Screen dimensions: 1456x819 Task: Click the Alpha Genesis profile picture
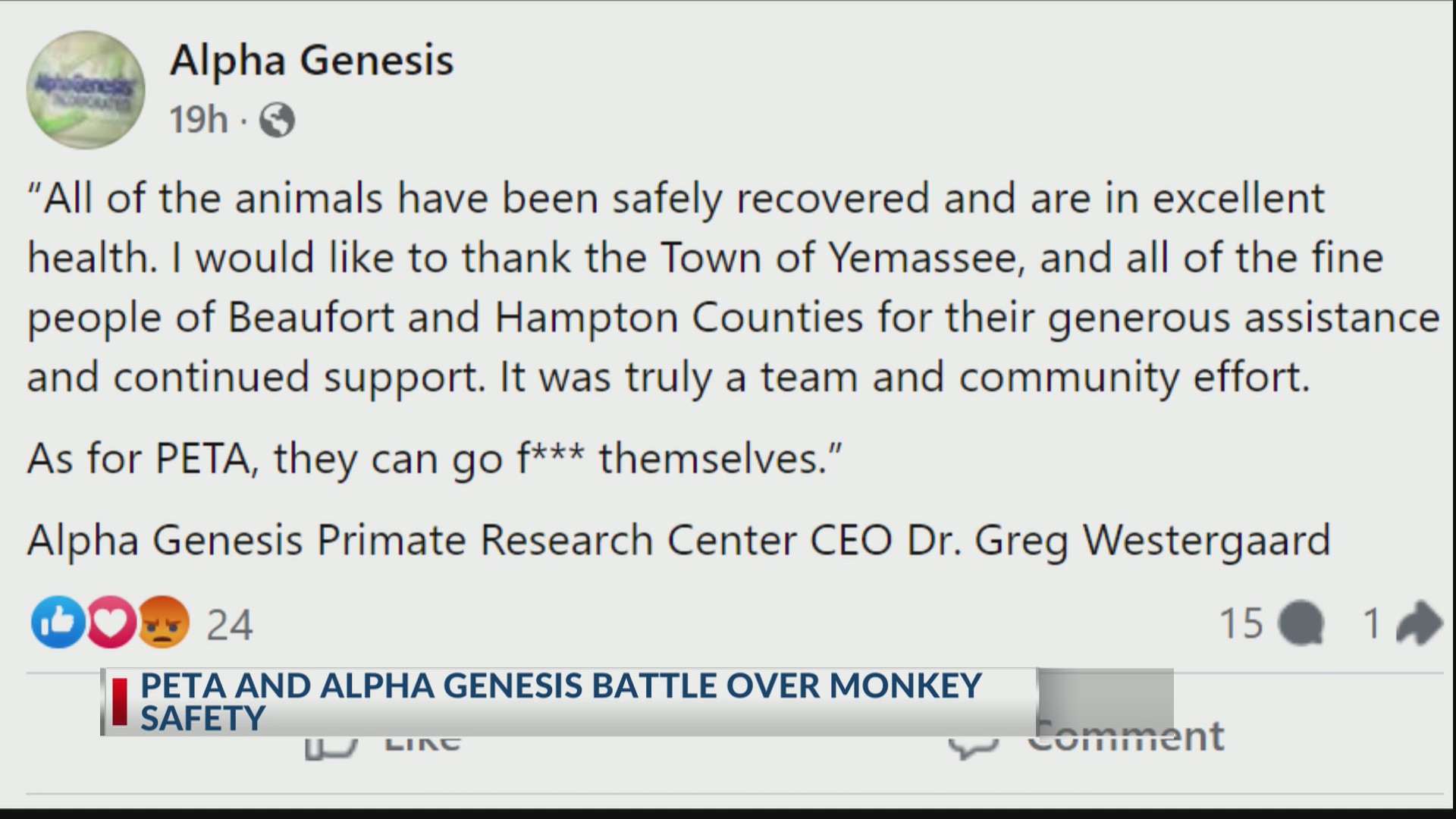pos(85,89)
